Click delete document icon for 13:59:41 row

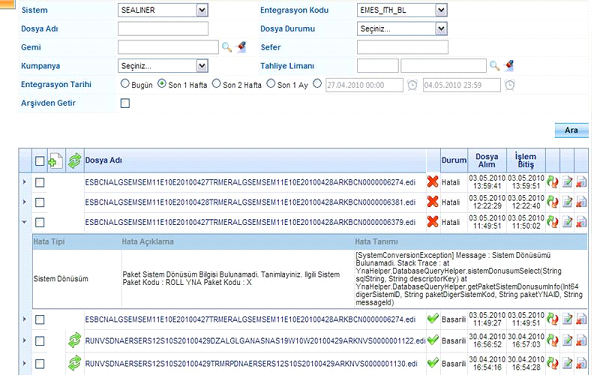581,182
